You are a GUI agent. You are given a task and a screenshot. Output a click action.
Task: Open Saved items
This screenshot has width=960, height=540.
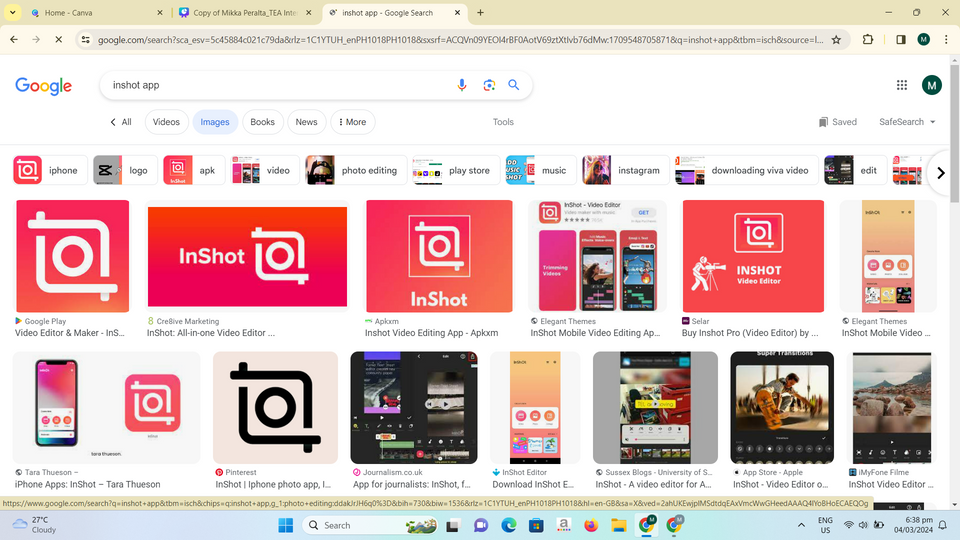click(x=838, y=122)
